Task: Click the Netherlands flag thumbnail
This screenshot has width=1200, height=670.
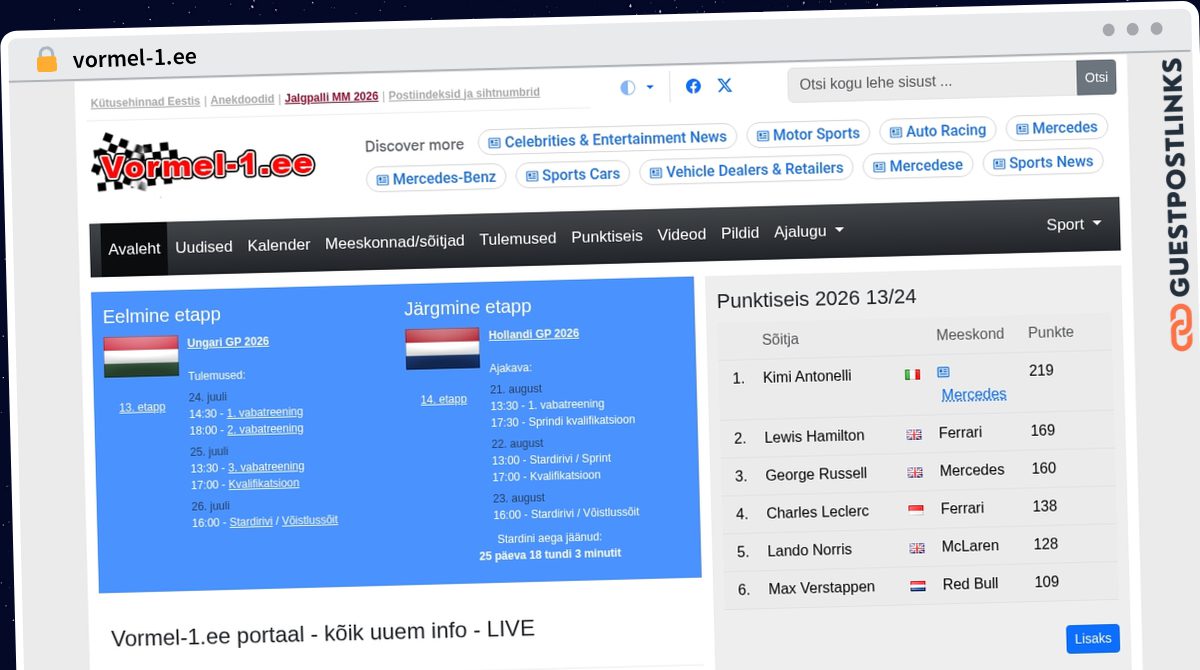Action: [x=443, y=349]
